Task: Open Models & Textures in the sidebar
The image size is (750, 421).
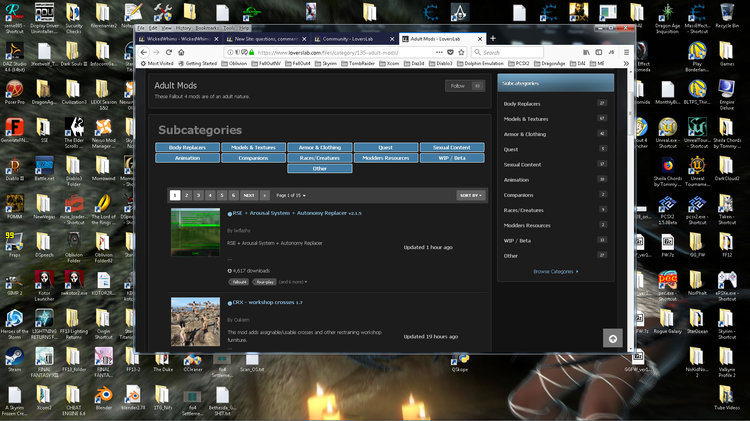Action: click(x=526, y=119)
